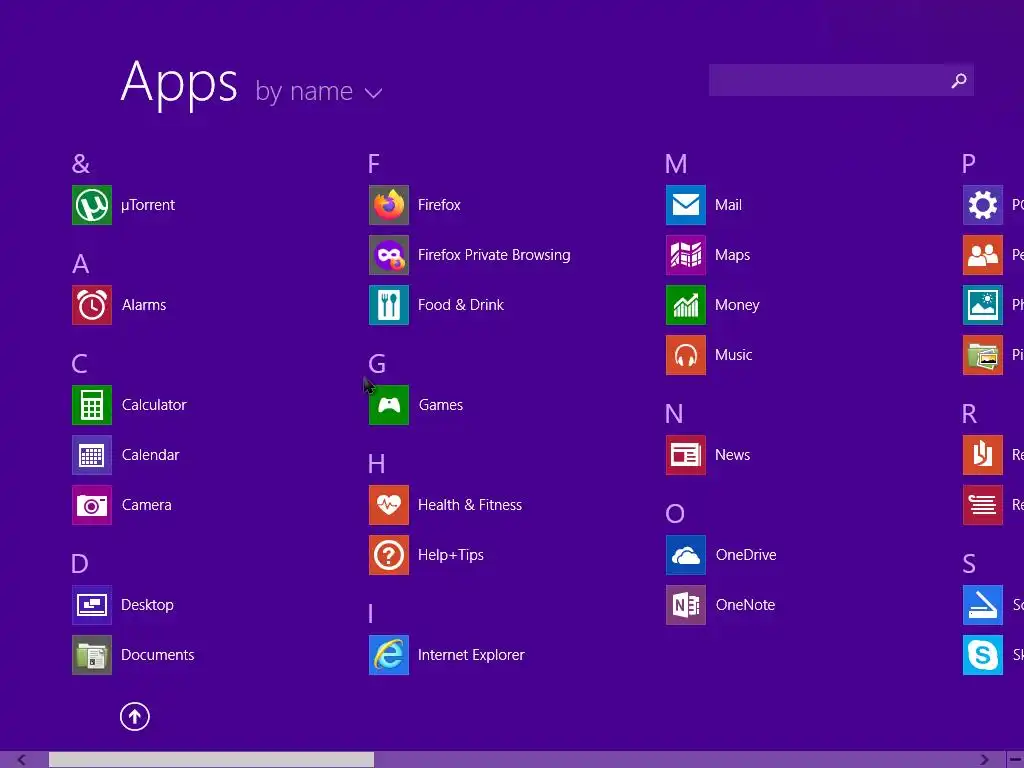Click the chevron next to 'by name'
1024x768 pixels.
pyautogui.click(x=373, y=93)
